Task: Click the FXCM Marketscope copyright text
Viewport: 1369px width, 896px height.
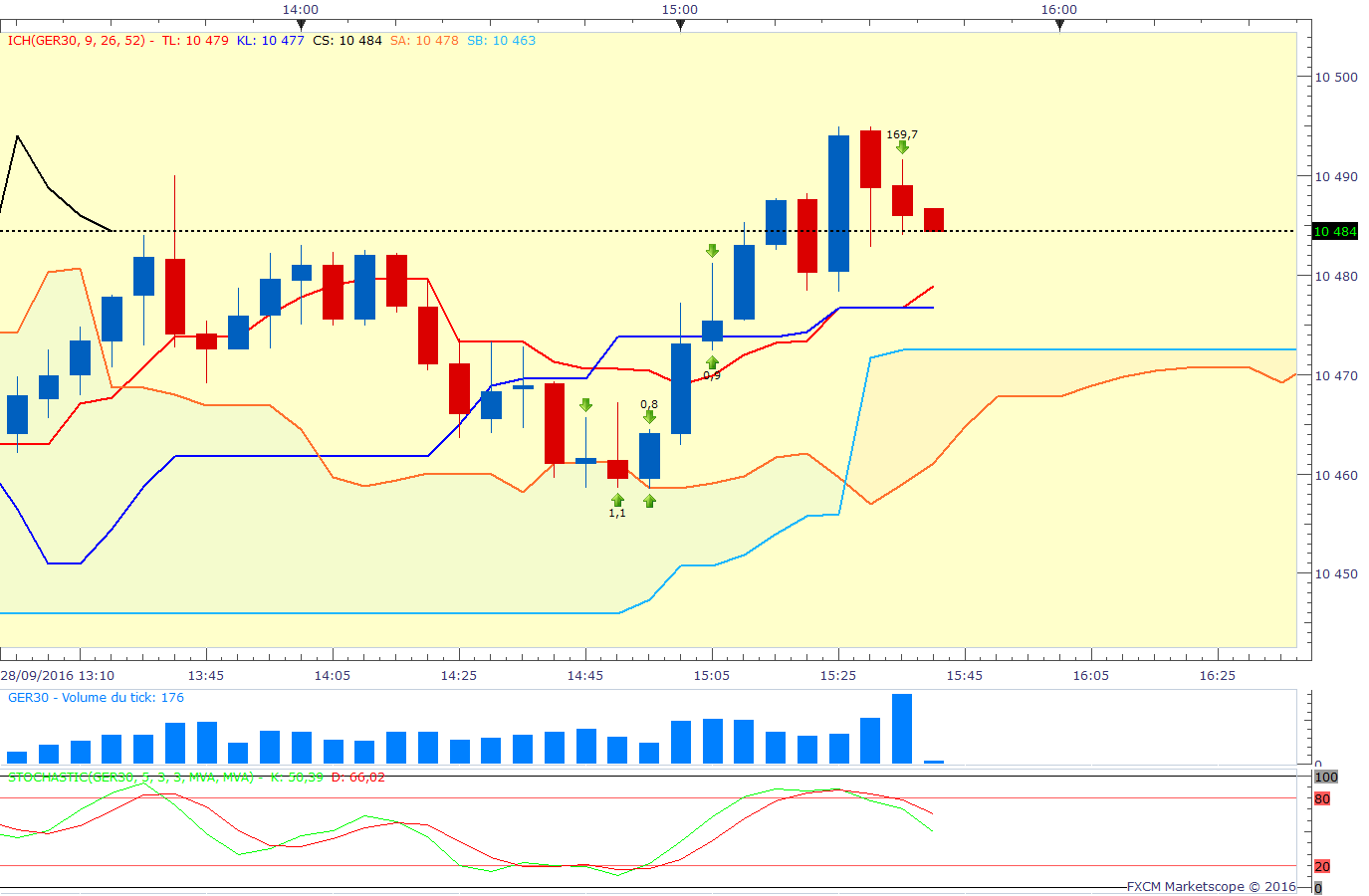Action: tap(1211, 886)
